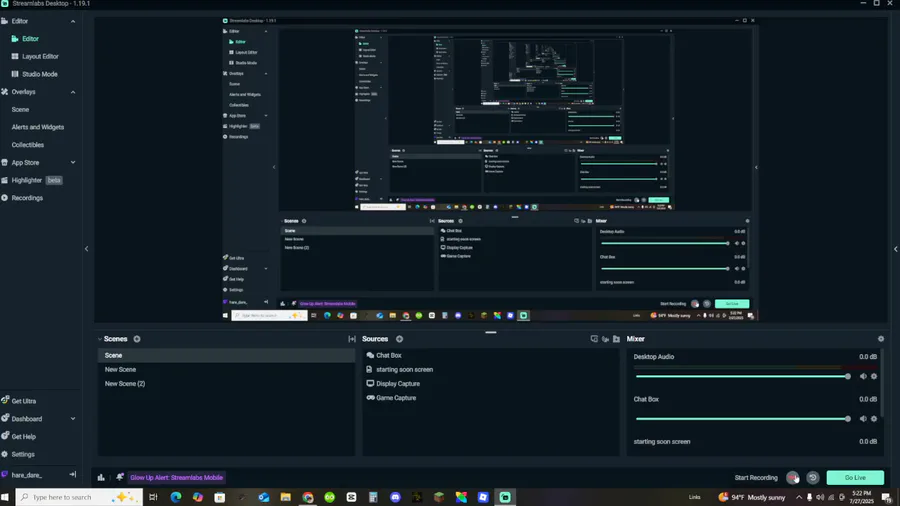Expand the right side panel arrow
Screen dimensions: 900x506
(895, 248)
